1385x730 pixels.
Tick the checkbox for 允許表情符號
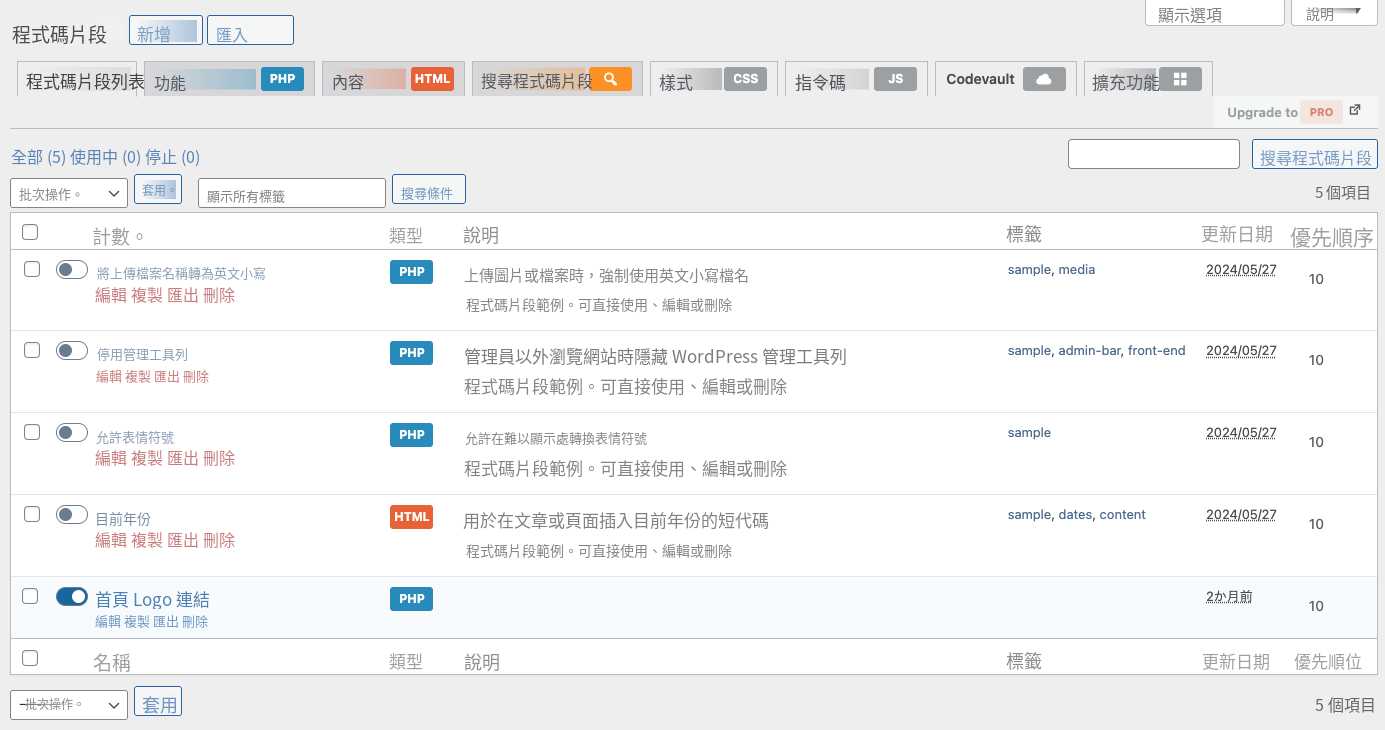tap(32, 432)
